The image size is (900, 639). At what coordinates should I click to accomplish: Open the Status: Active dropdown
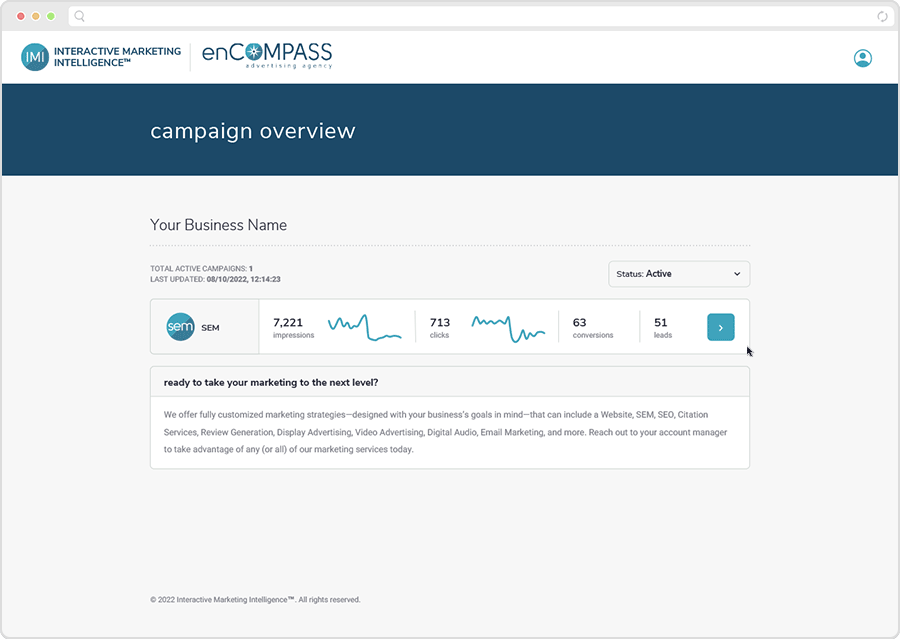[679, 274]
